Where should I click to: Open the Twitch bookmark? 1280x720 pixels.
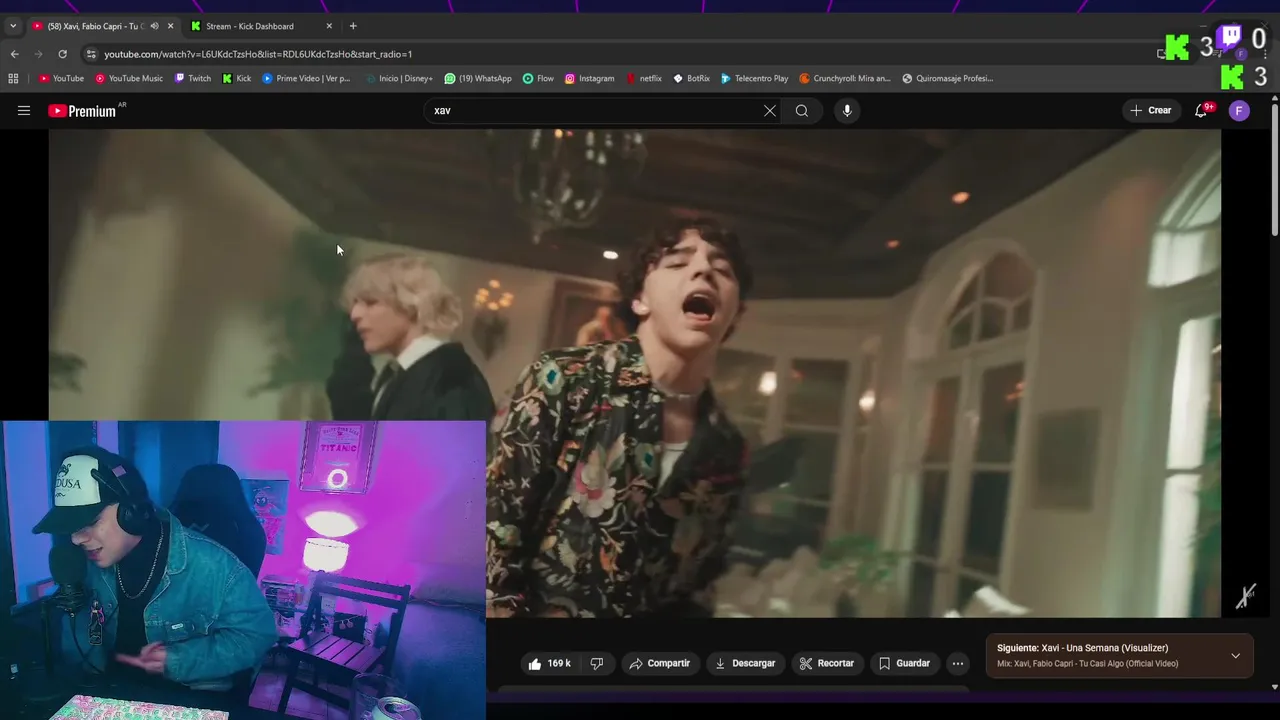[193, 78]
